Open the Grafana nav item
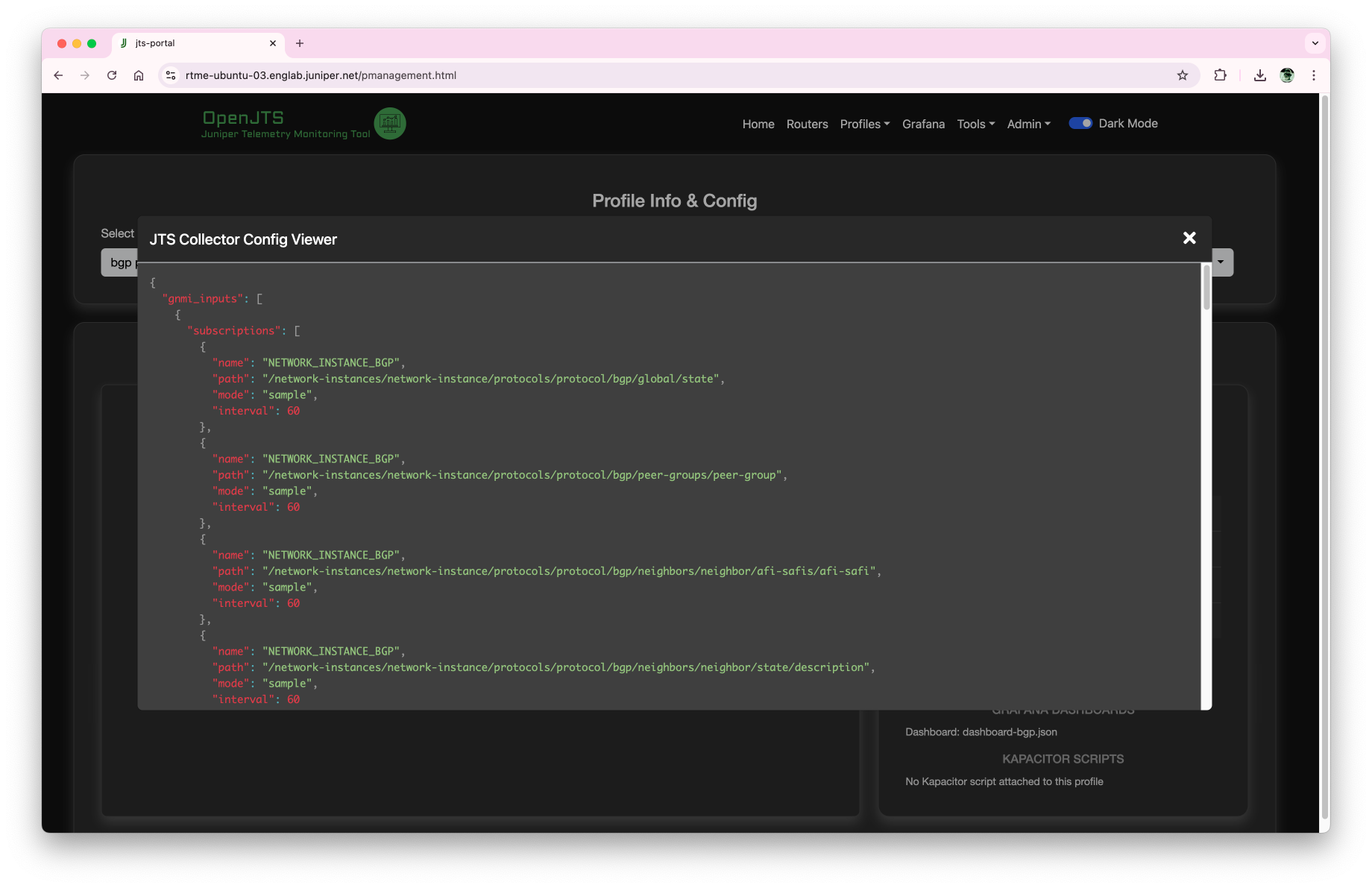This screenshot has height=888, width=1372. pos(923,125)
